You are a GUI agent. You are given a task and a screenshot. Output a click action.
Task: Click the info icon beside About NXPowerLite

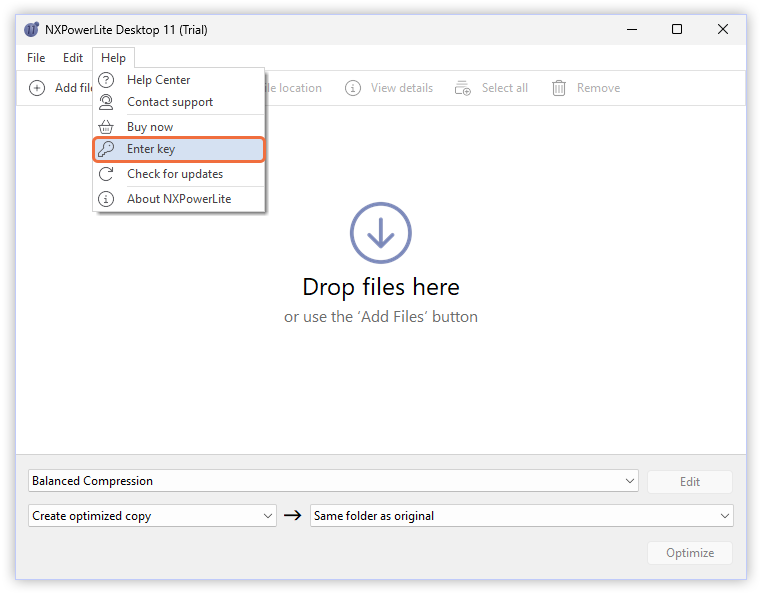[x=106, y=199]
